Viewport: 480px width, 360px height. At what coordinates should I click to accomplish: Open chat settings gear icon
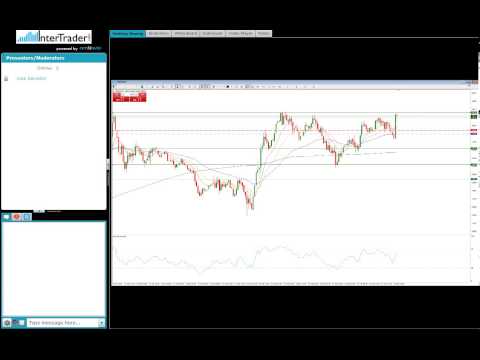coord(7,323)
